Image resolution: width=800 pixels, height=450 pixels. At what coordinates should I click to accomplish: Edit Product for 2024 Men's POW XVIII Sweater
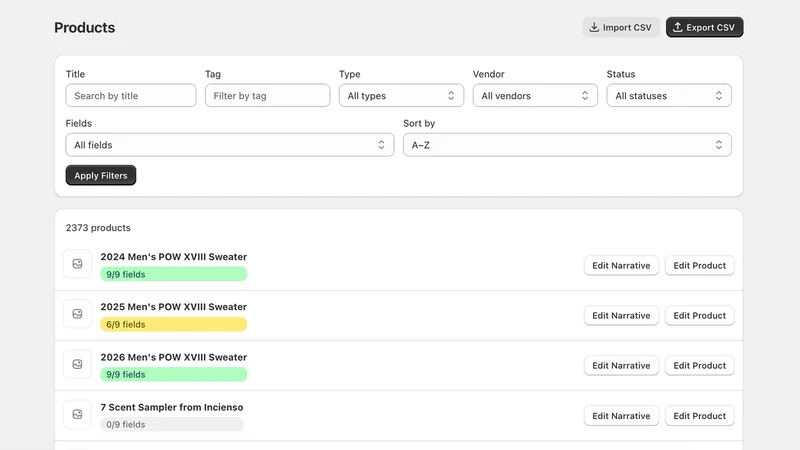[699, 265]
